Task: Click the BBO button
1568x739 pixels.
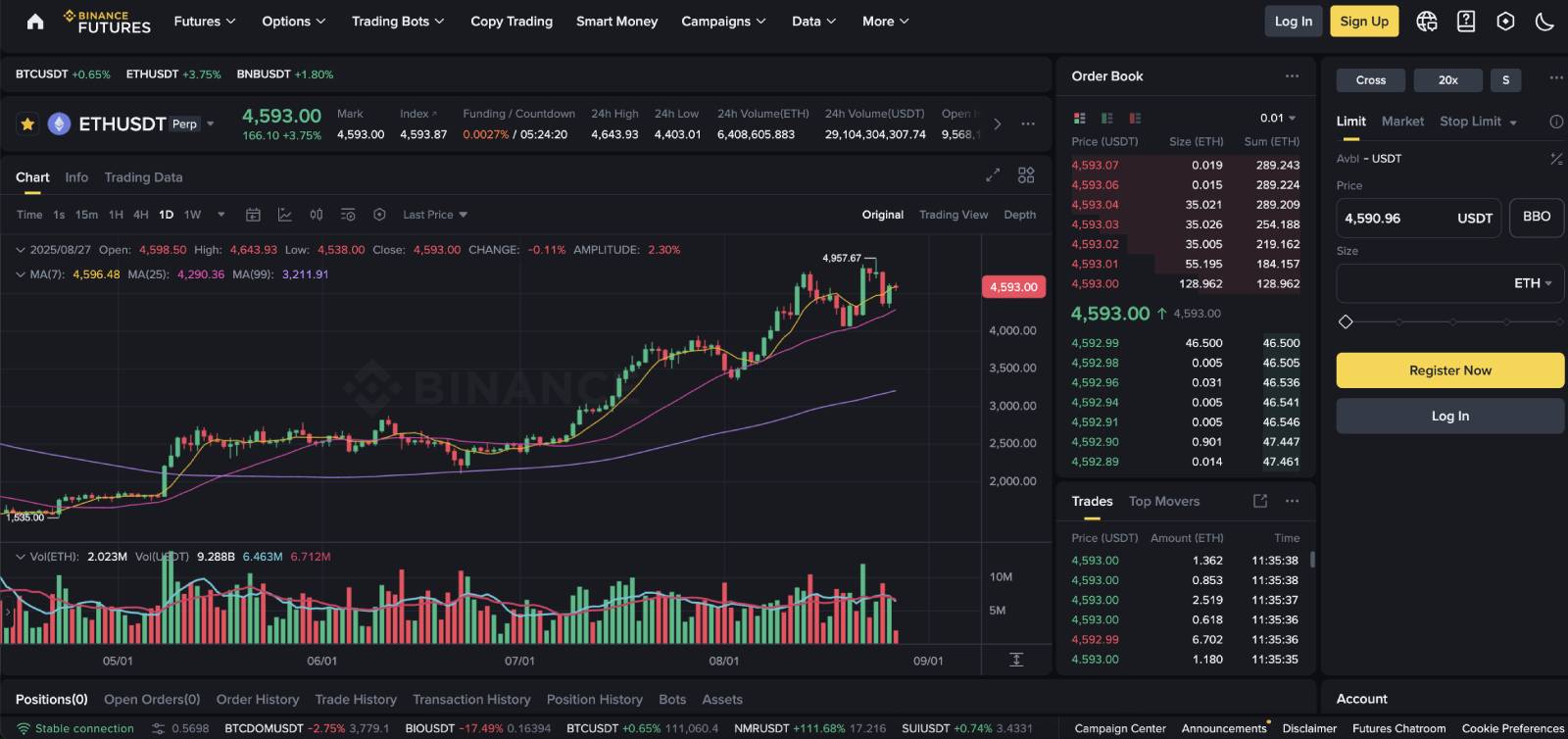Action: pos(1536,218)
